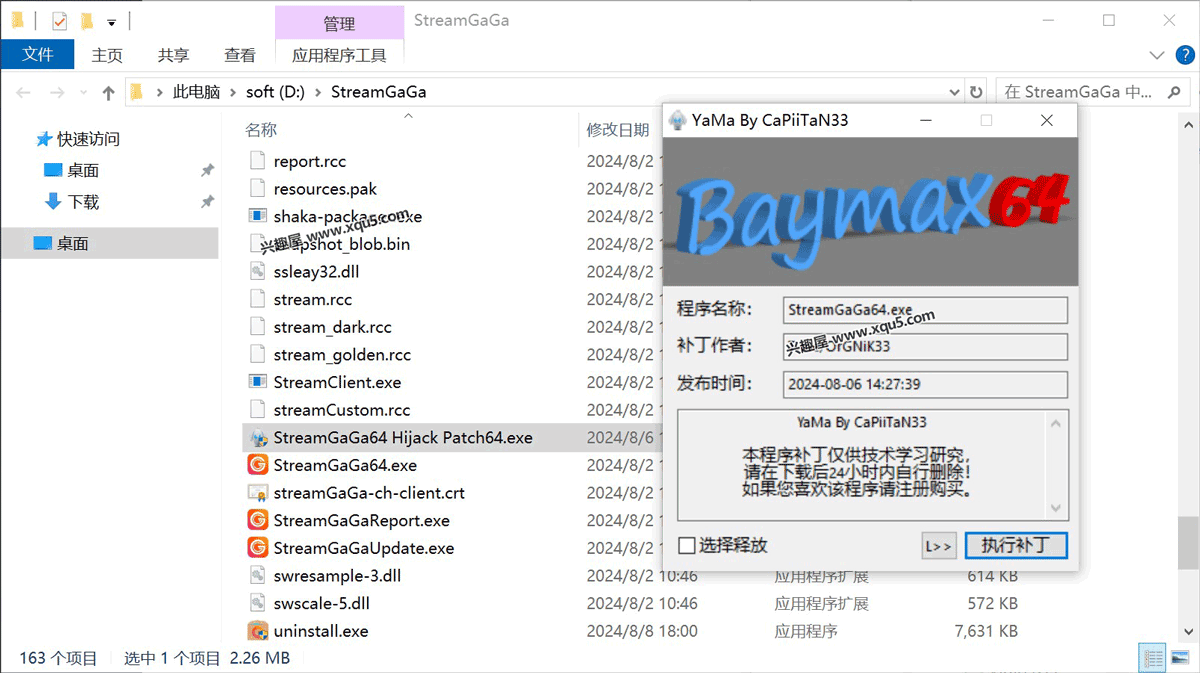Click the StreamGaGa64.exe orange icon
Screen dimensions: 1200x673
point(258,465)
